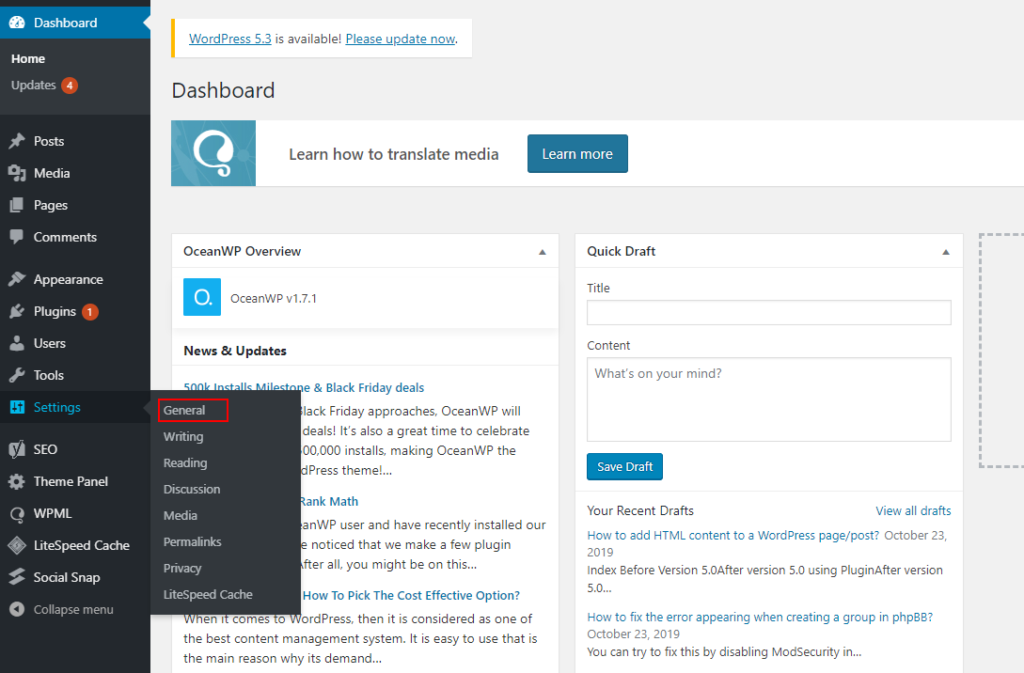1024x673 pixels.
Task: Click the Appearance paintbrush icon
Action: click(x=17, y=280)
